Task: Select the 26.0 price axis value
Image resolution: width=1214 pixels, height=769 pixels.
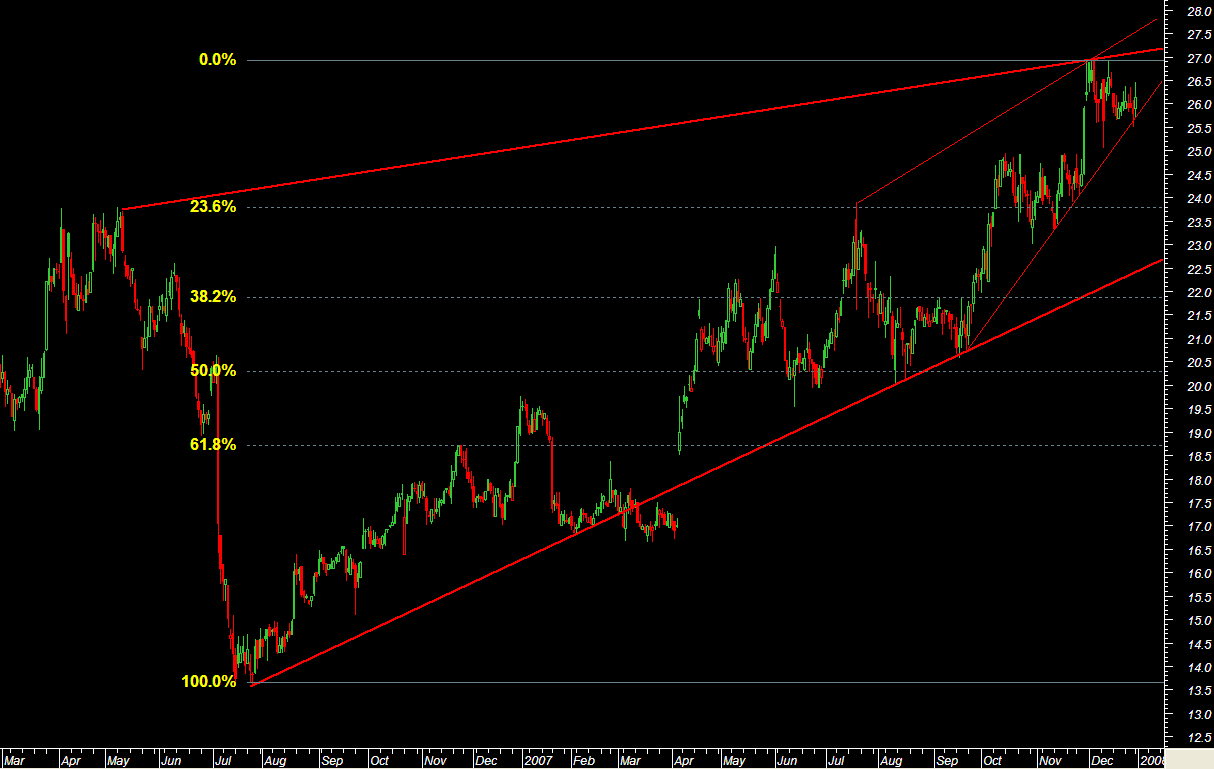Action: pyautogui.click(x=1199, y=106)
